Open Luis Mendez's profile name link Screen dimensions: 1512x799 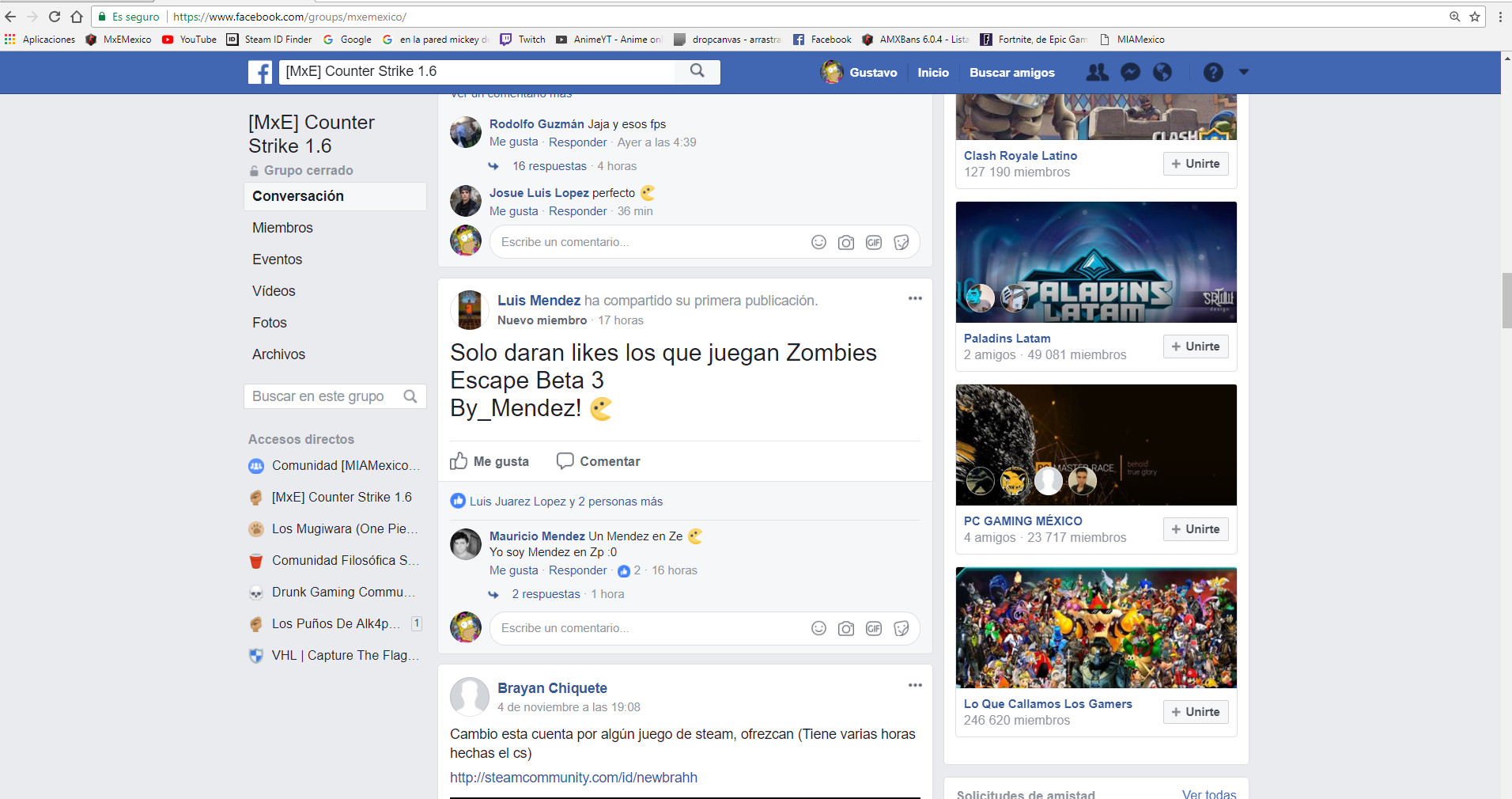pyautogui.click(x=539, y=301)
